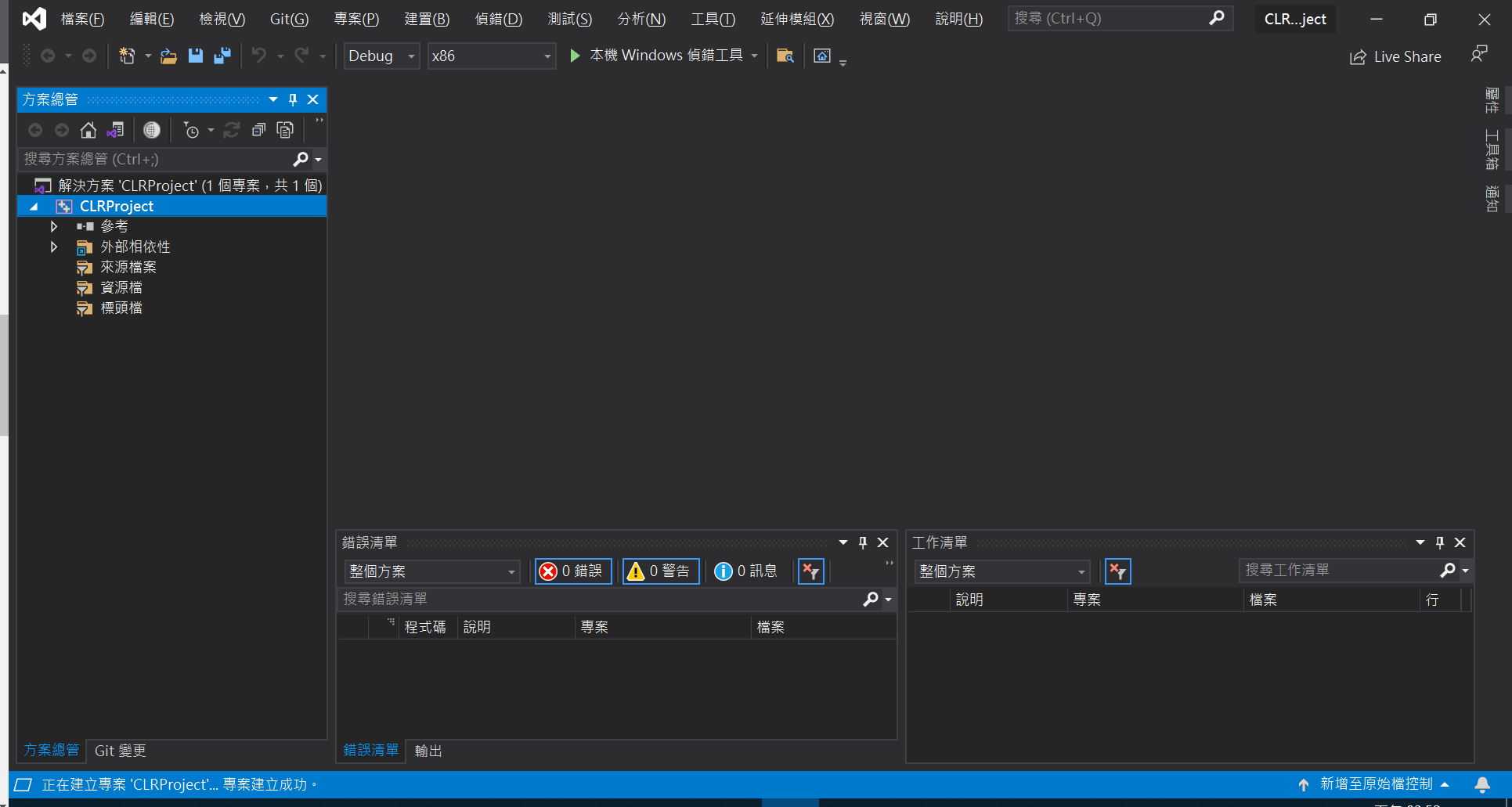
Task: Click the redo toolbar icon
Action: pos(301,56)
